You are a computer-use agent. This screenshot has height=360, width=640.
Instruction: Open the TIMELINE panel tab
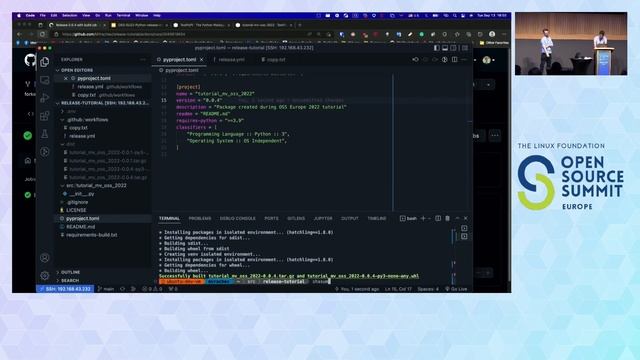point(377,218)
